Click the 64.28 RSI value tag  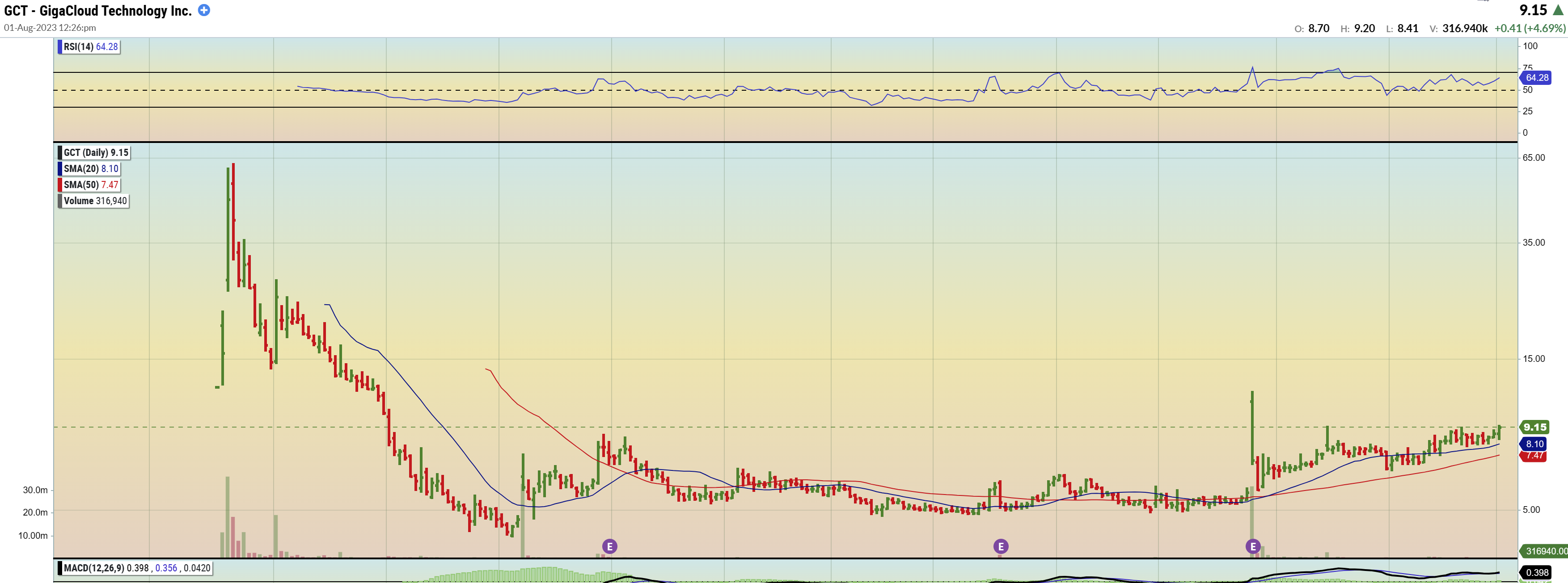click(x=1536, y=77)
